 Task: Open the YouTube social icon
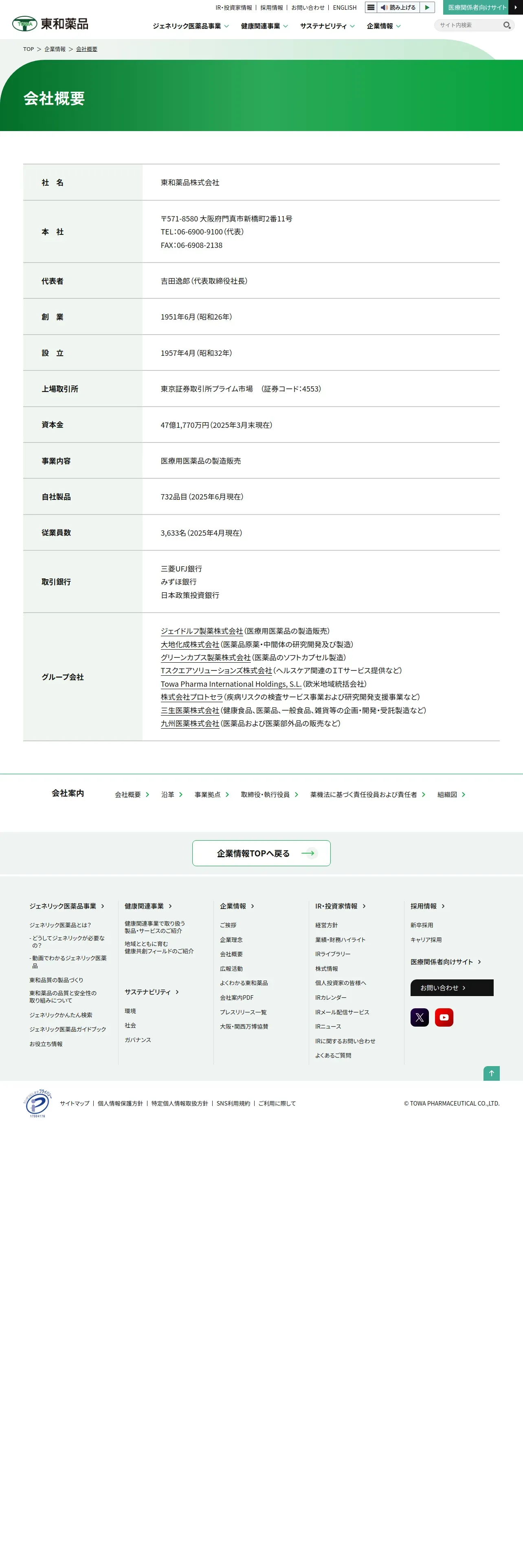444,1018
